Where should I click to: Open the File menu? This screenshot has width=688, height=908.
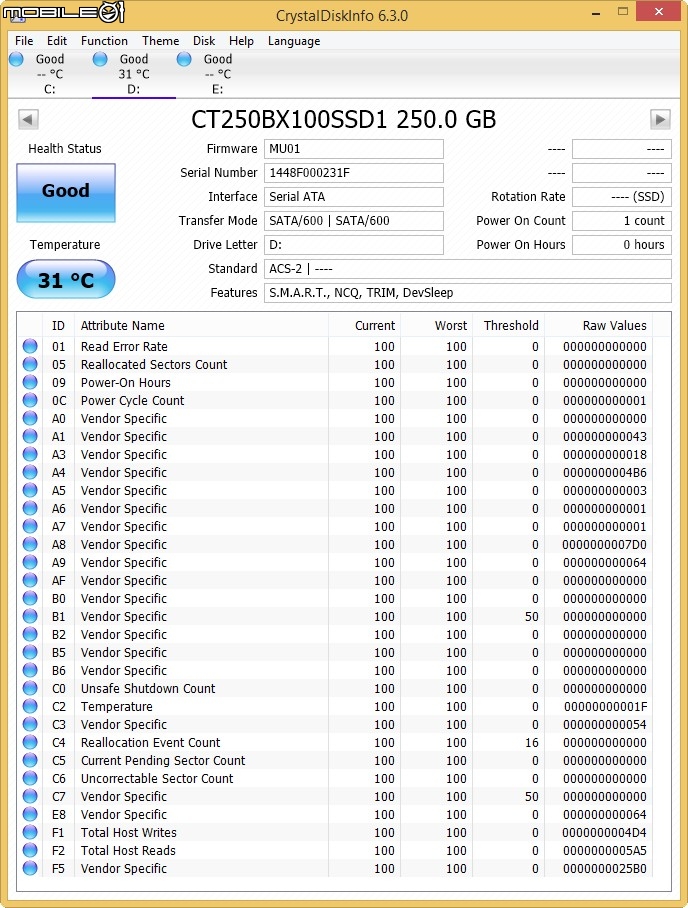[24, 41]
